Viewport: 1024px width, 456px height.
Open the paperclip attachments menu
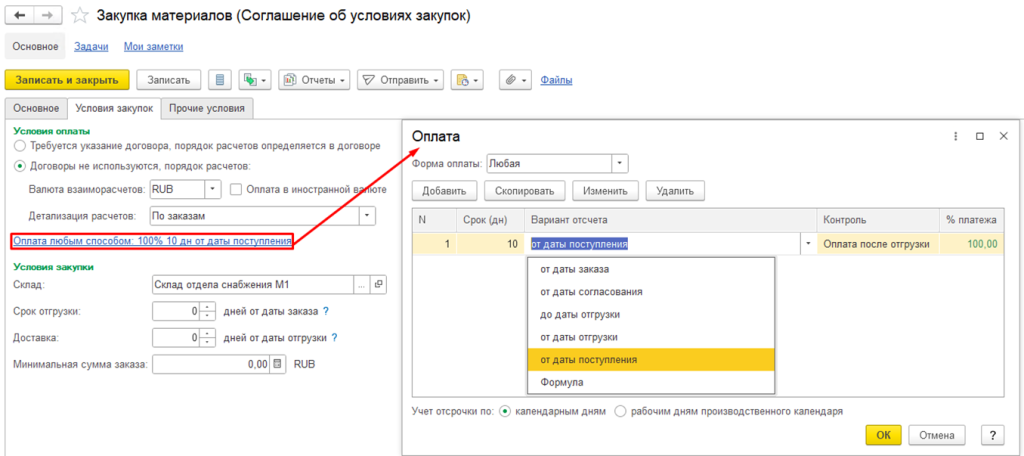517,80
